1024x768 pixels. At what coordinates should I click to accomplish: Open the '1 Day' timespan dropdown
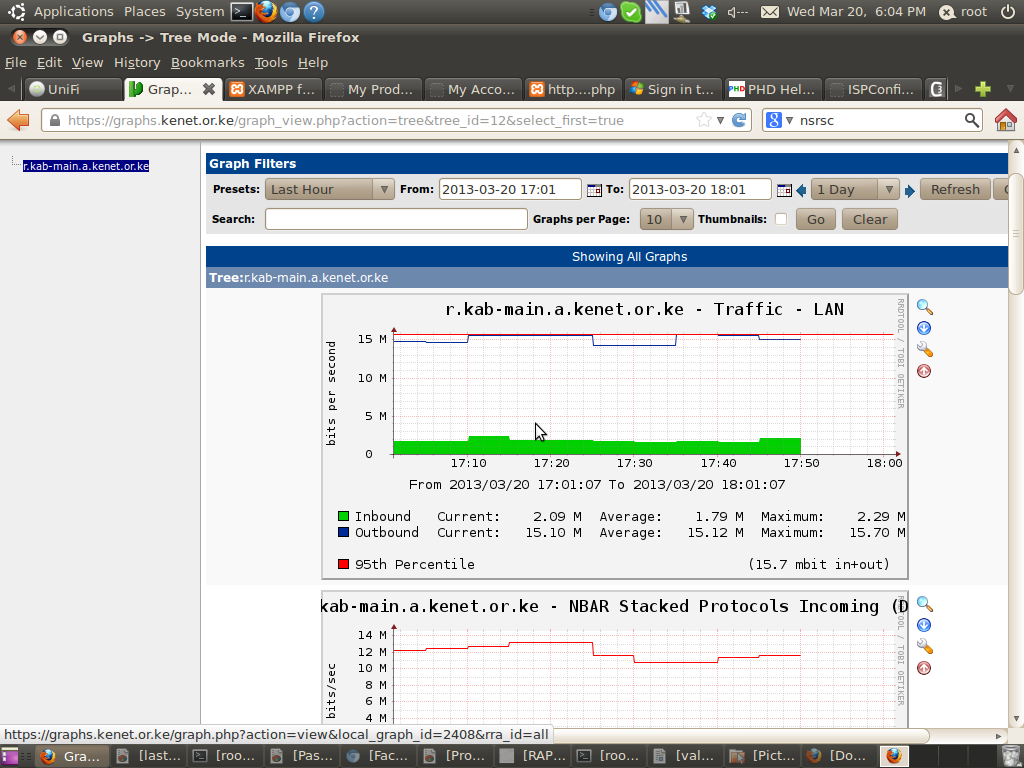856,189
